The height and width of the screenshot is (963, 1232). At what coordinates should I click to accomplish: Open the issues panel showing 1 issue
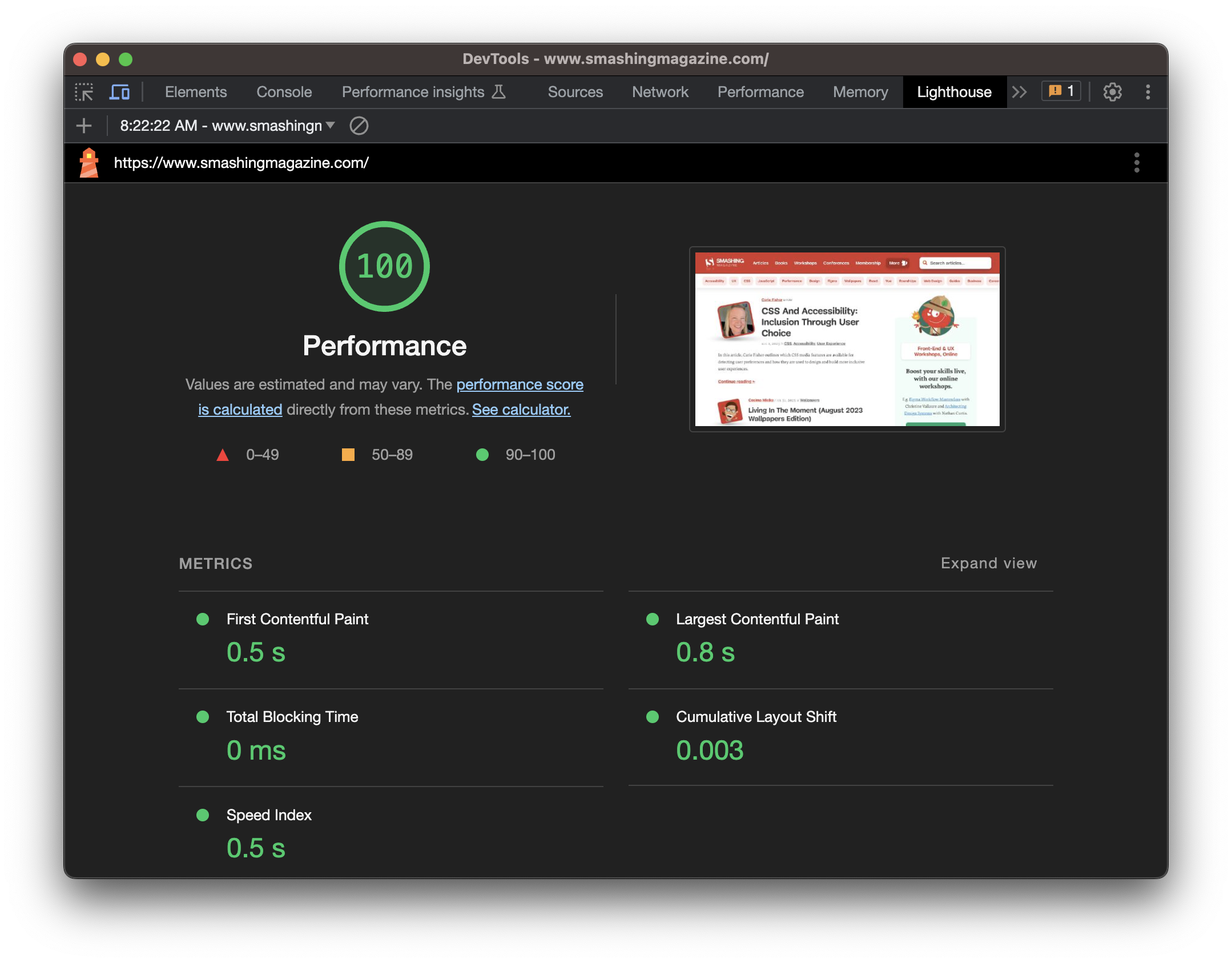1060,91
